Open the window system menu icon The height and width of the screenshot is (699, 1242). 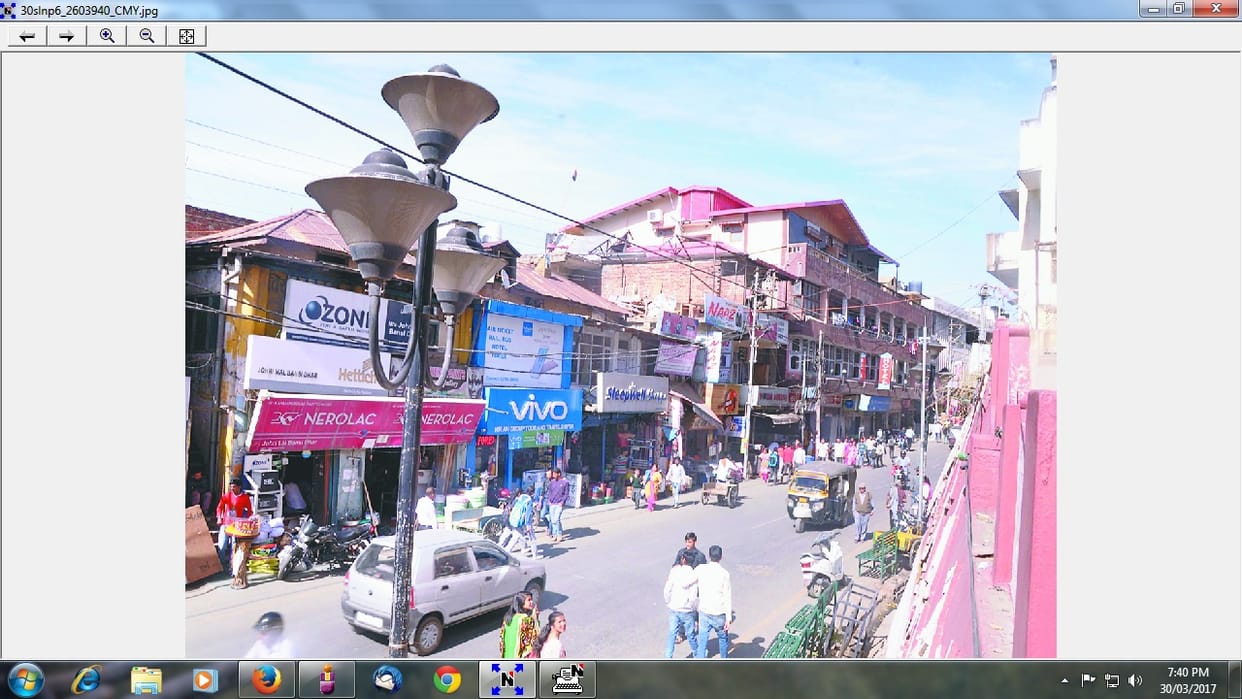pyautogui.click(x=8, y=10)
